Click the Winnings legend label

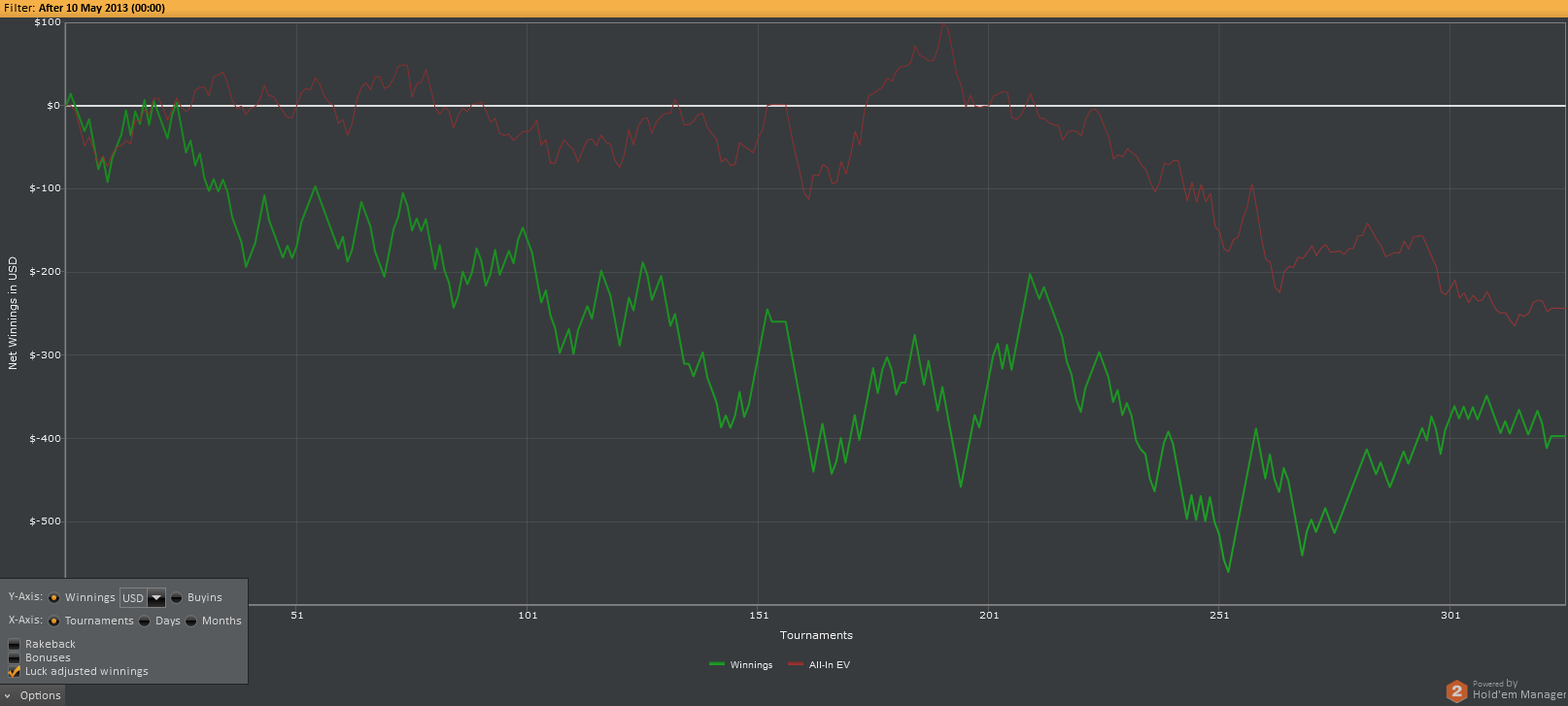click(751, 665)
